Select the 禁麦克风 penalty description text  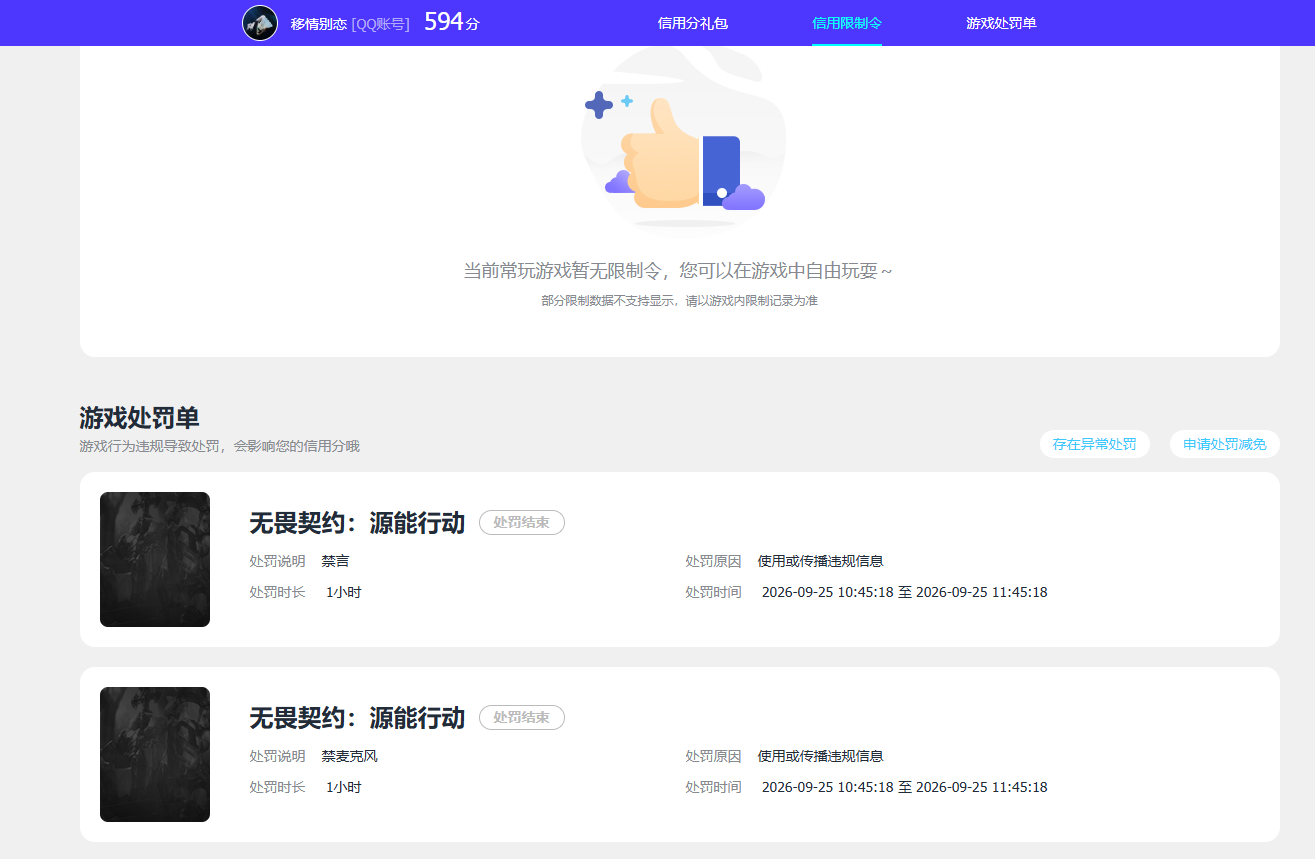[x=350, y=756]
